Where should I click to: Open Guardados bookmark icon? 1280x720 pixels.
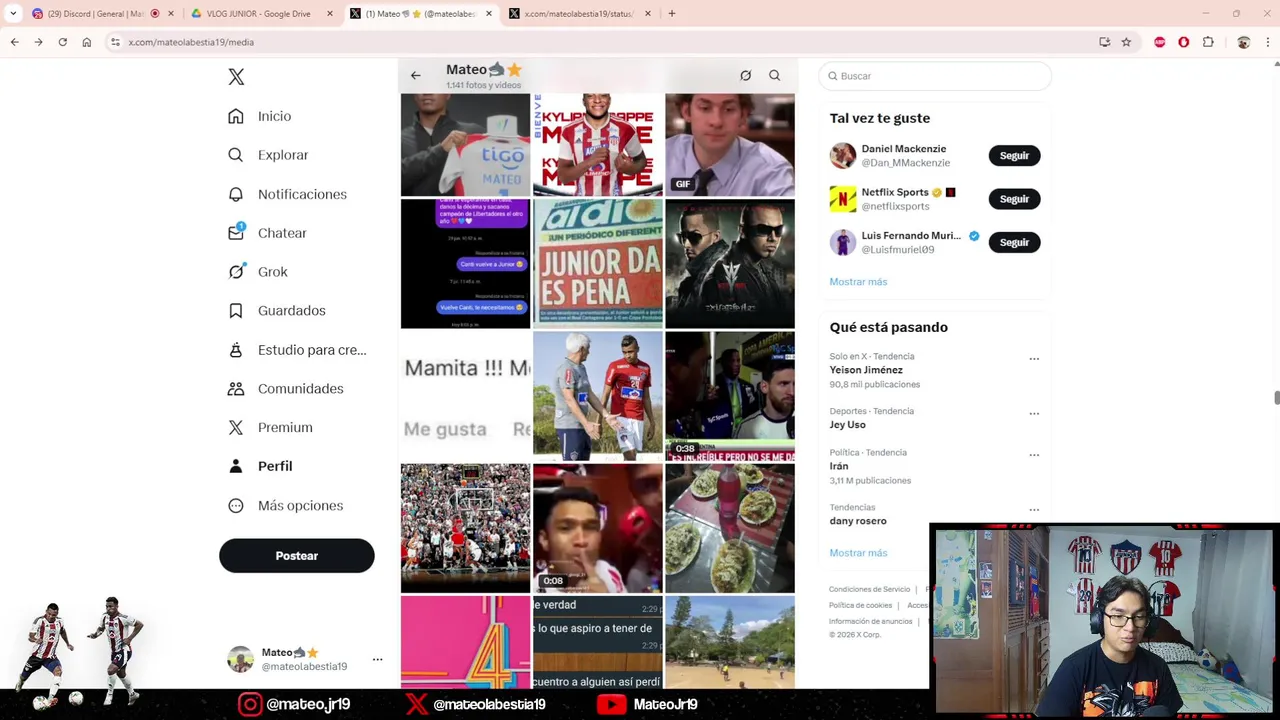click(236, 310)
